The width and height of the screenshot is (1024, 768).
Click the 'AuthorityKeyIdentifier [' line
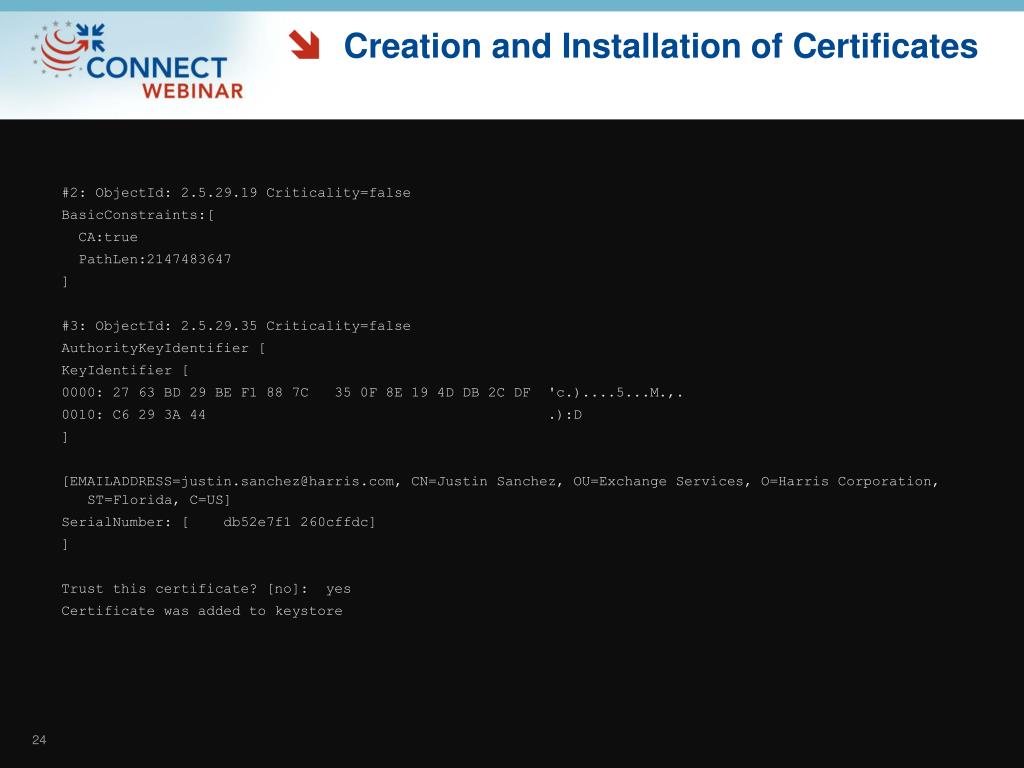click(x=163, y=348)
